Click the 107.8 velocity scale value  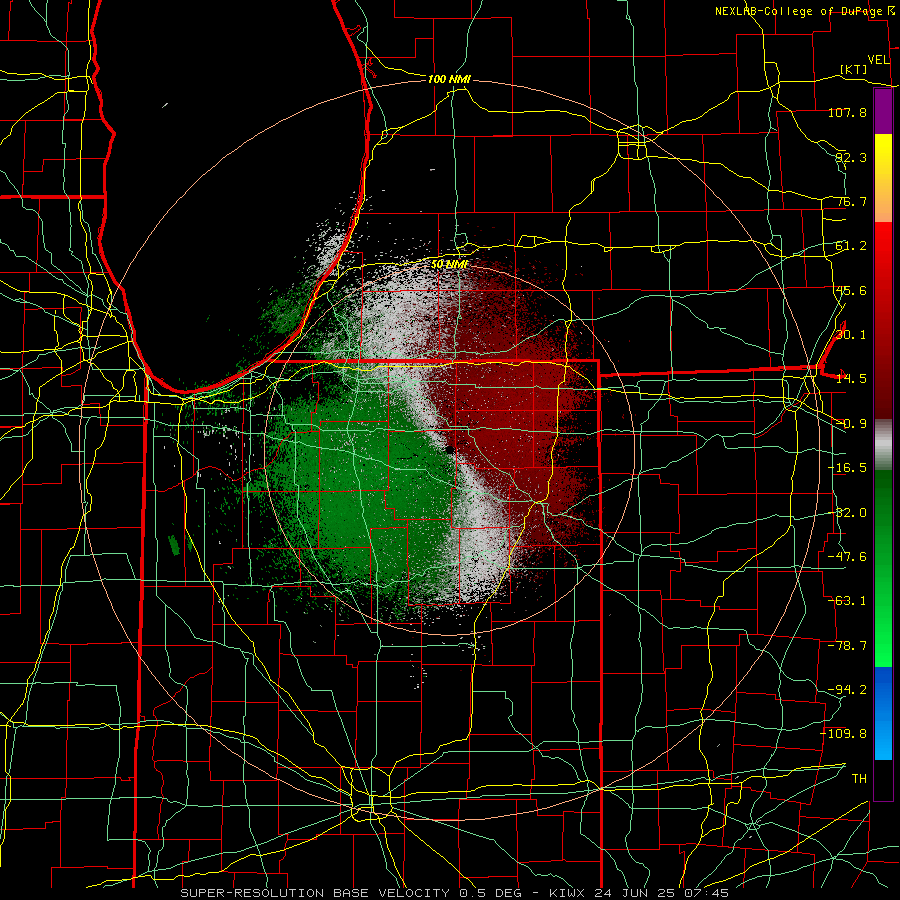[847, 112]
